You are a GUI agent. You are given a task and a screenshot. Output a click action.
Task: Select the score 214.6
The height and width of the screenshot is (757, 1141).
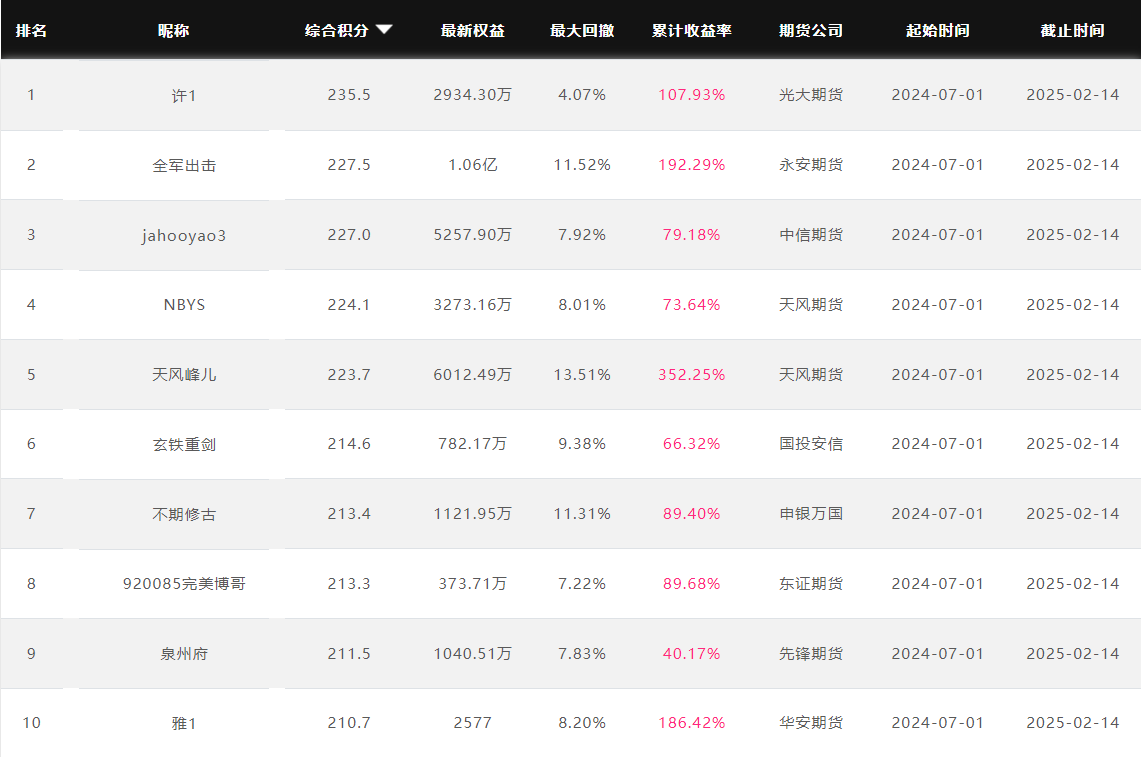tap(349, 443)
